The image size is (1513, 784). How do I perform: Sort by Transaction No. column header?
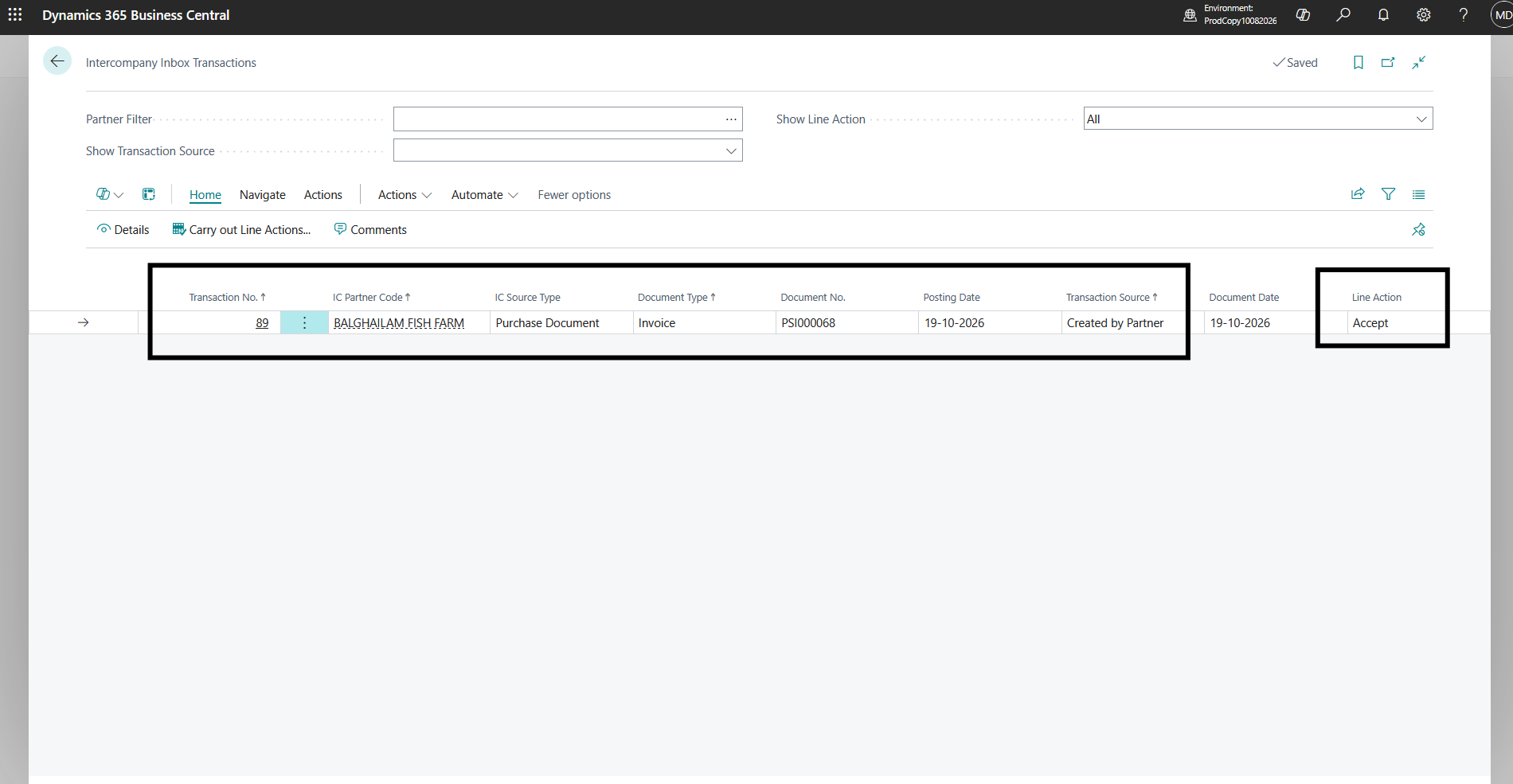click(x=227, y=297)
